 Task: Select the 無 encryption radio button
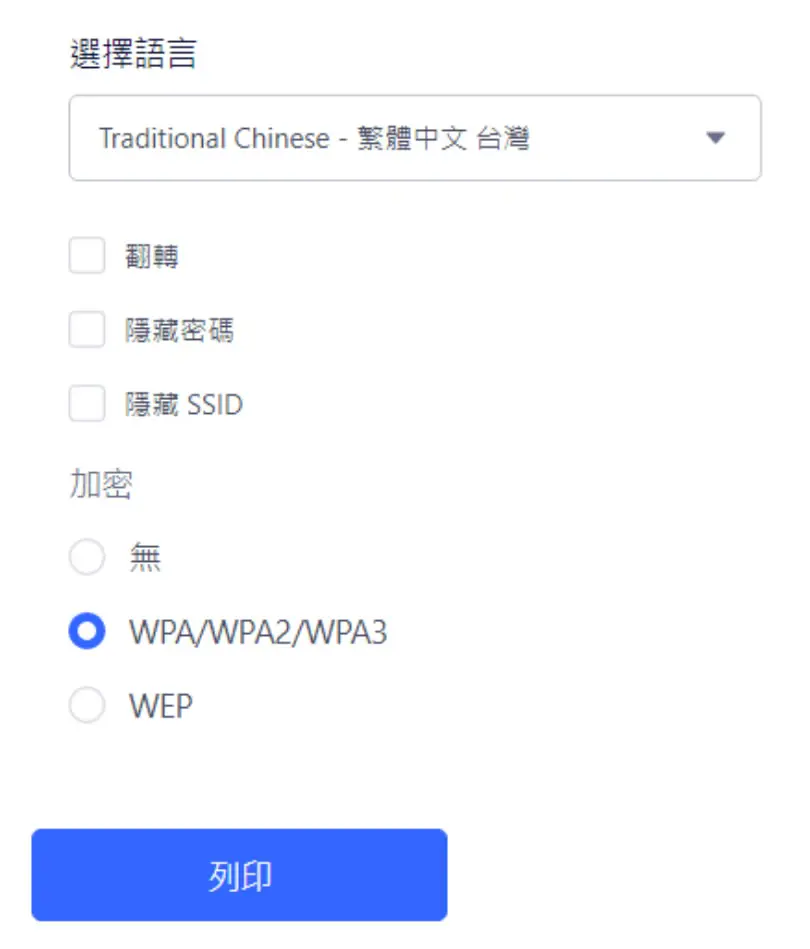[x=87, y=557]
